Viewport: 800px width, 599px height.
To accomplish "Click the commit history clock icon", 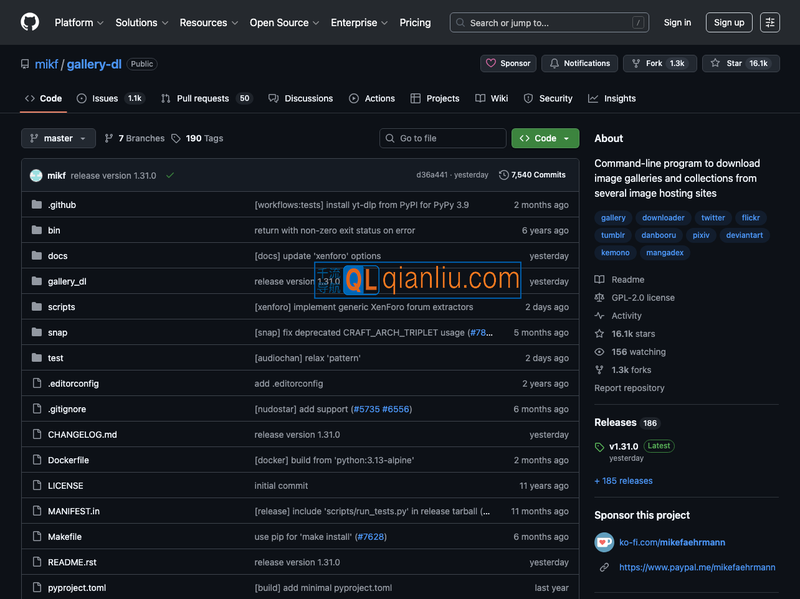I will point(504,175).
